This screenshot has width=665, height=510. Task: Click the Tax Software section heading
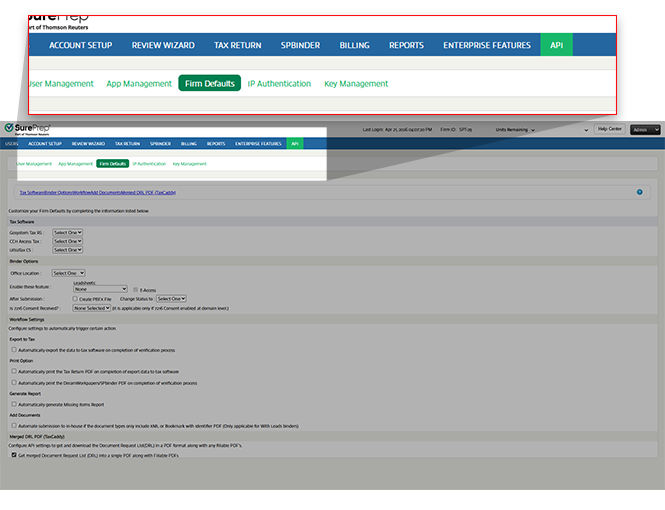[x=22, y=222]
